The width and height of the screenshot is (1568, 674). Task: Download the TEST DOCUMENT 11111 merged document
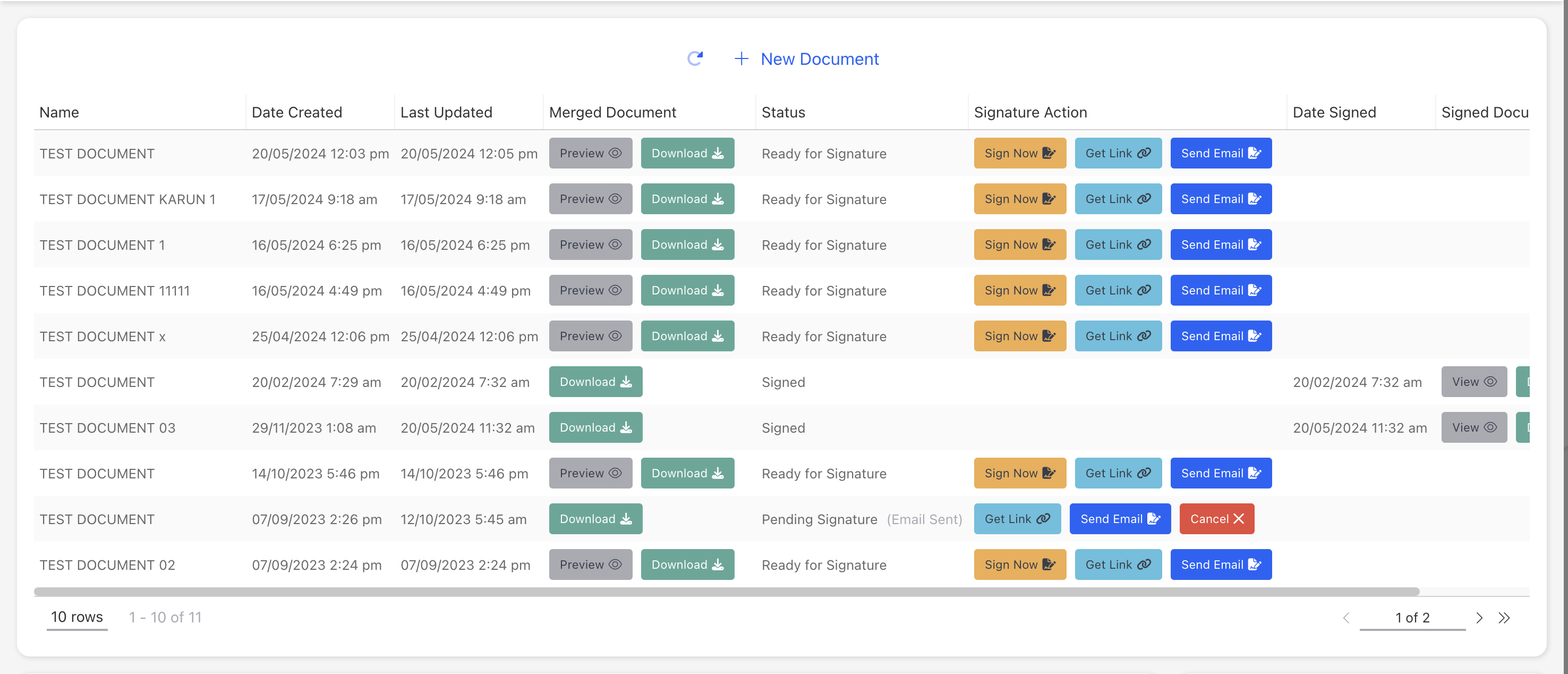[x=687, y=290]
